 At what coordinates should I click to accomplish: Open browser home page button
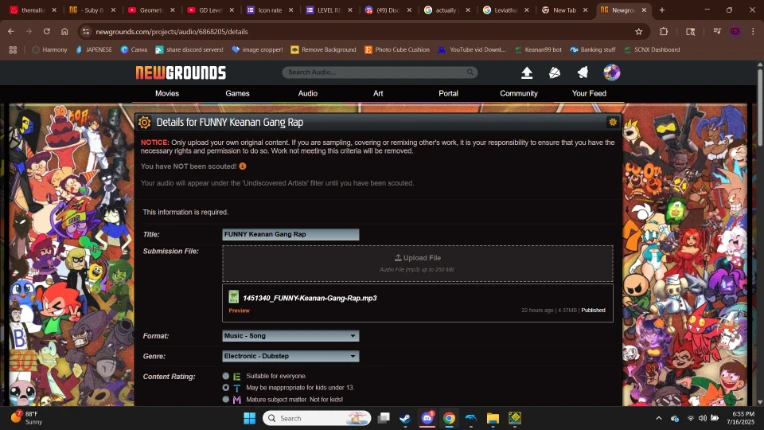click(x=64, y=32)
